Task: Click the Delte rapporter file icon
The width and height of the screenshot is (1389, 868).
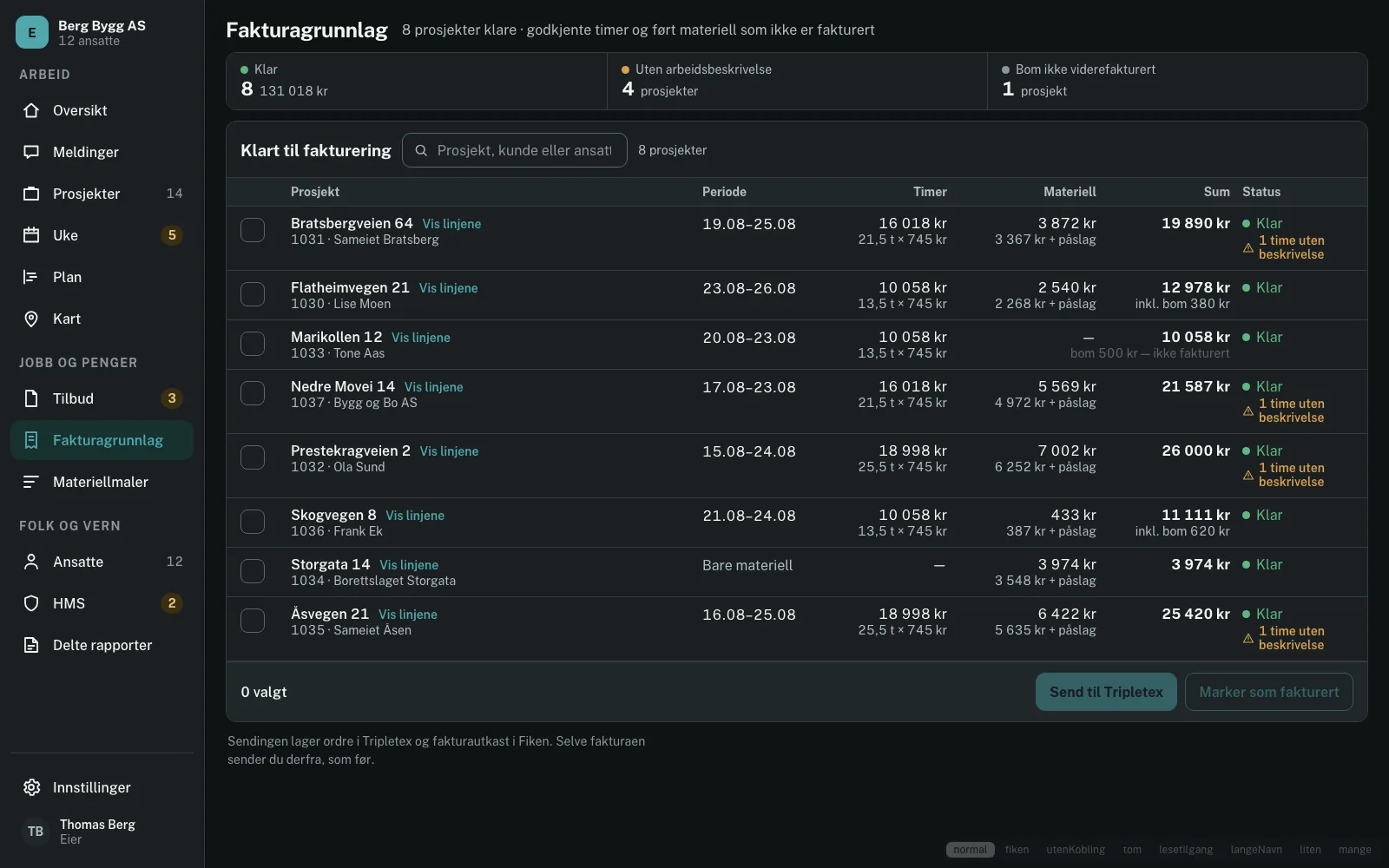Action: point(31,645)
